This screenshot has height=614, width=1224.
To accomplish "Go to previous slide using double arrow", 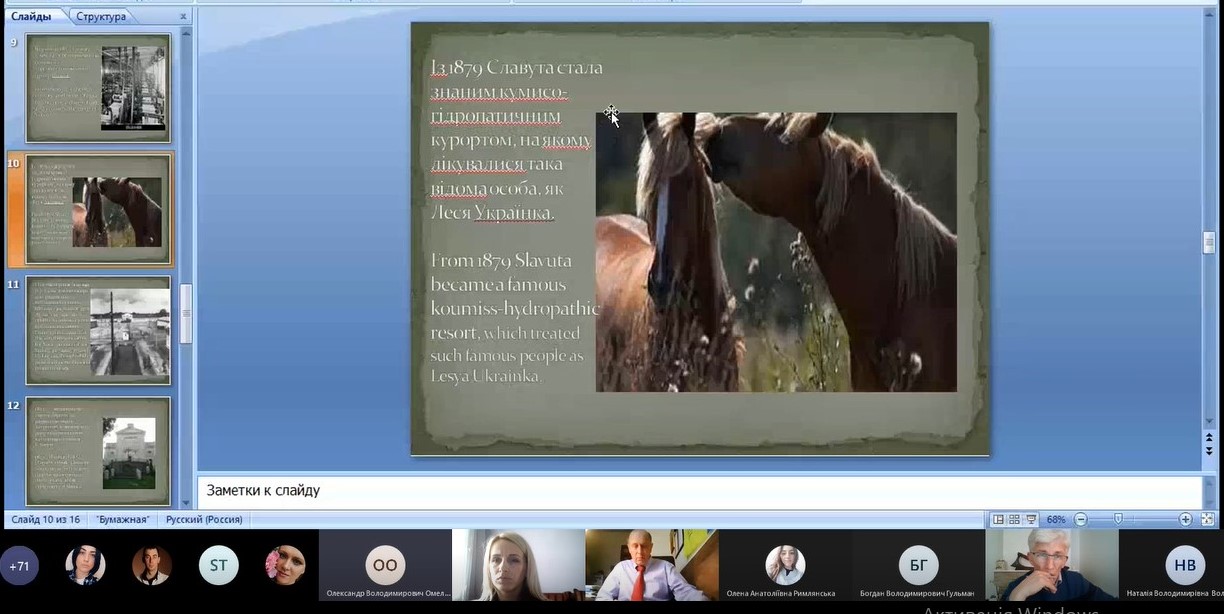I will coord(1209,438).
